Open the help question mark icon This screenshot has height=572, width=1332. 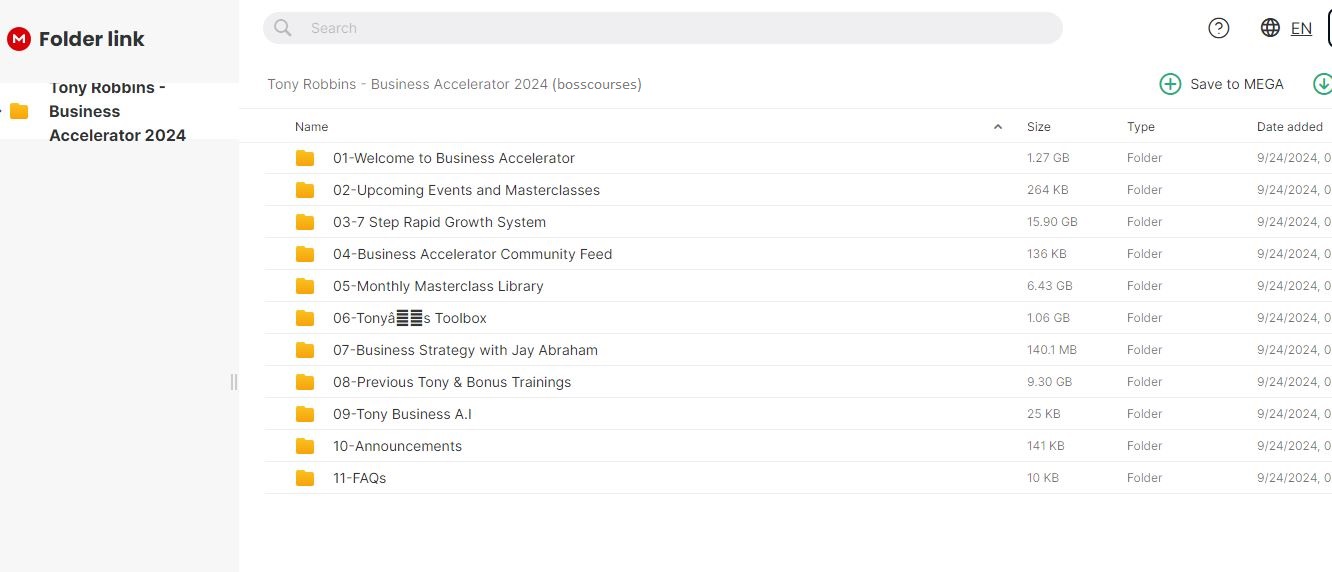pyautogui.click(x=1218, y=28)
